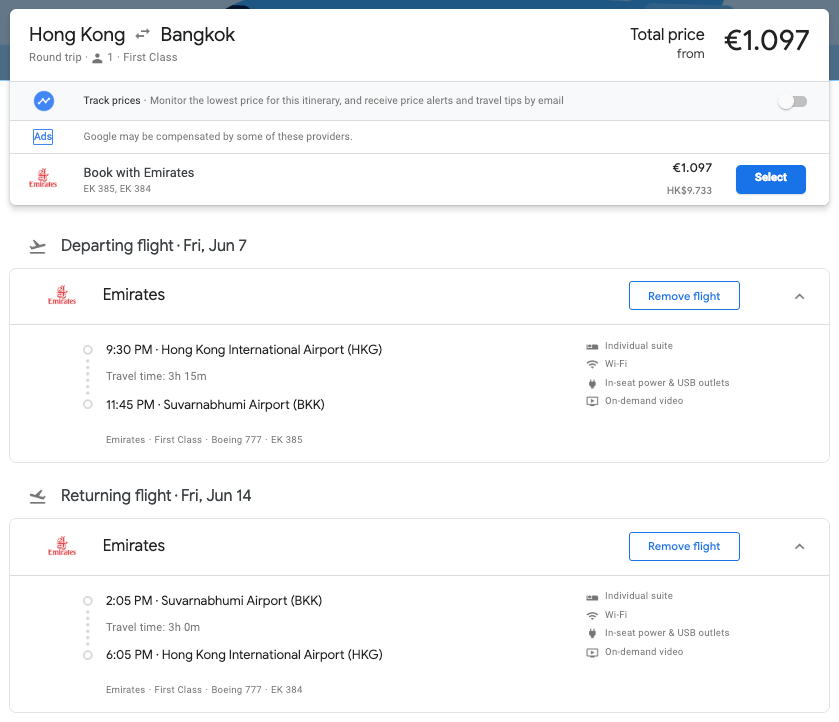The image size is (839, 722).
Task: Toggle the Track prices switch
Action: pos(792,101)
